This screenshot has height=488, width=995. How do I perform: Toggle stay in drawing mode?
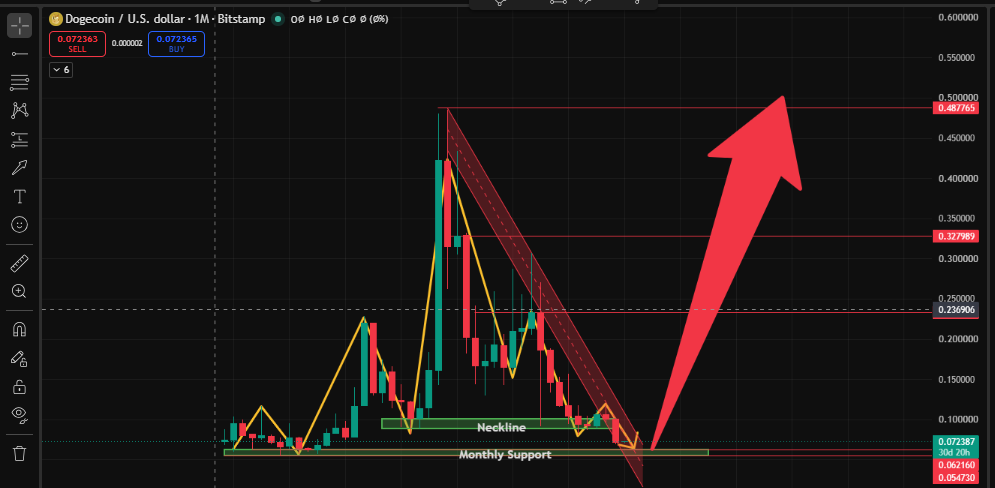[20, 358]
